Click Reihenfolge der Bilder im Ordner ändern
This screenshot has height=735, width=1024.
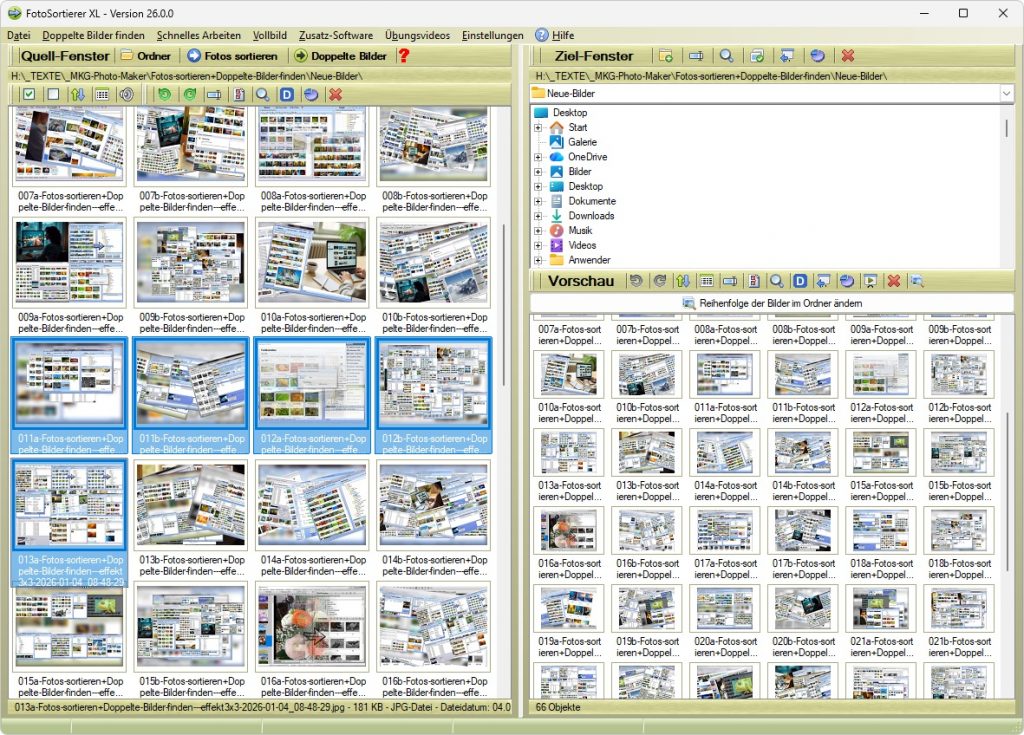774,302
